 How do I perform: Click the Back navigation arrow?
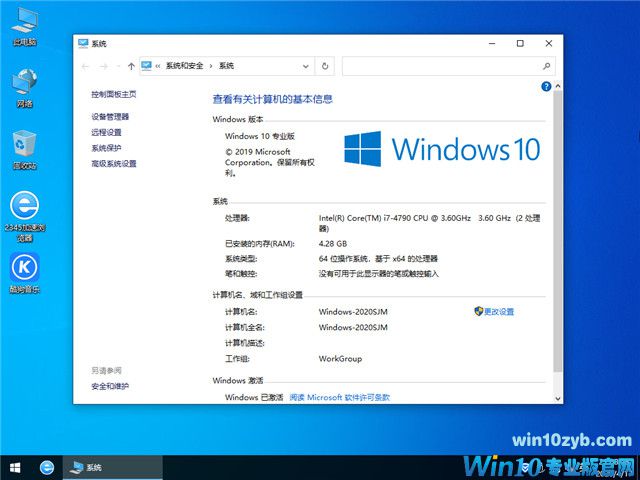click(x=85, y=66)
